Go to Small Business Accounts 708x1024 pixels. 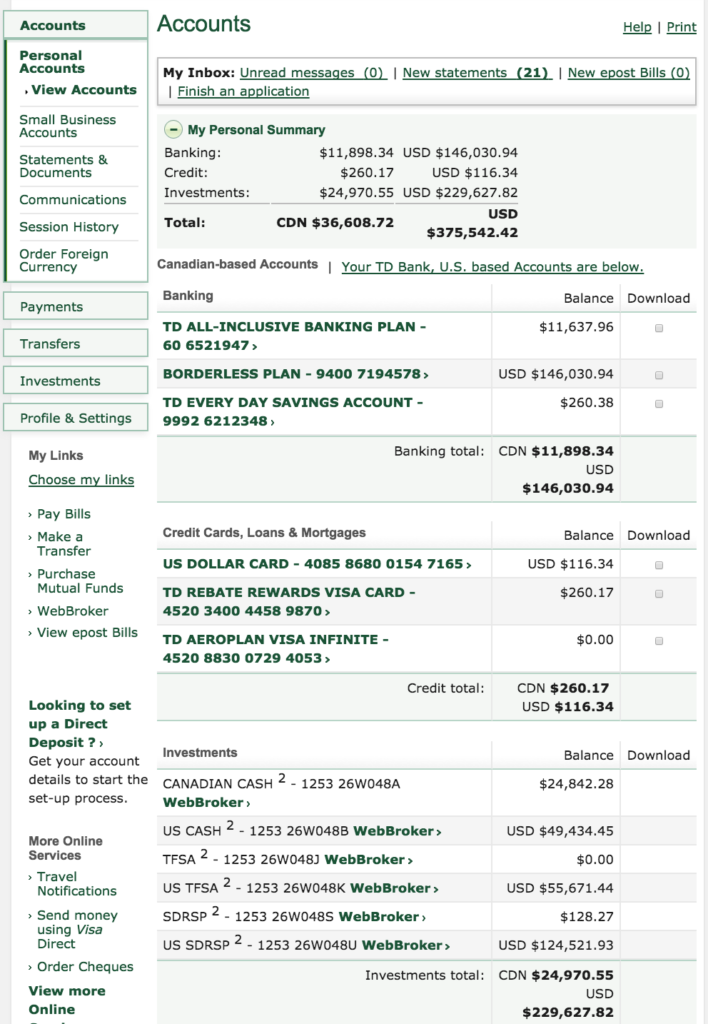[x=67, y=126]
